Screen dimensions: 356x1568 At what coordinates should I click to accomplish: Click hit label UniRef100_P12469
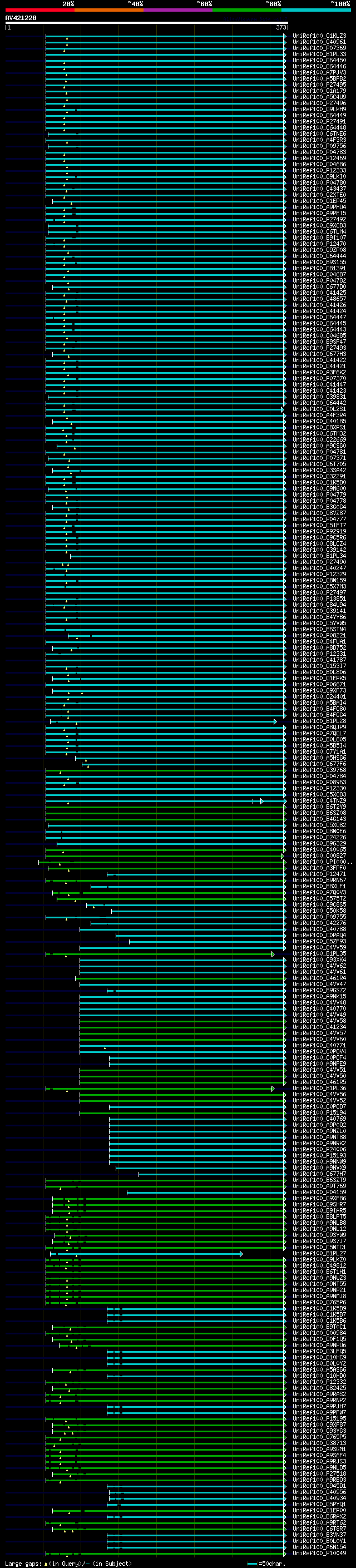tap(319, 159)
